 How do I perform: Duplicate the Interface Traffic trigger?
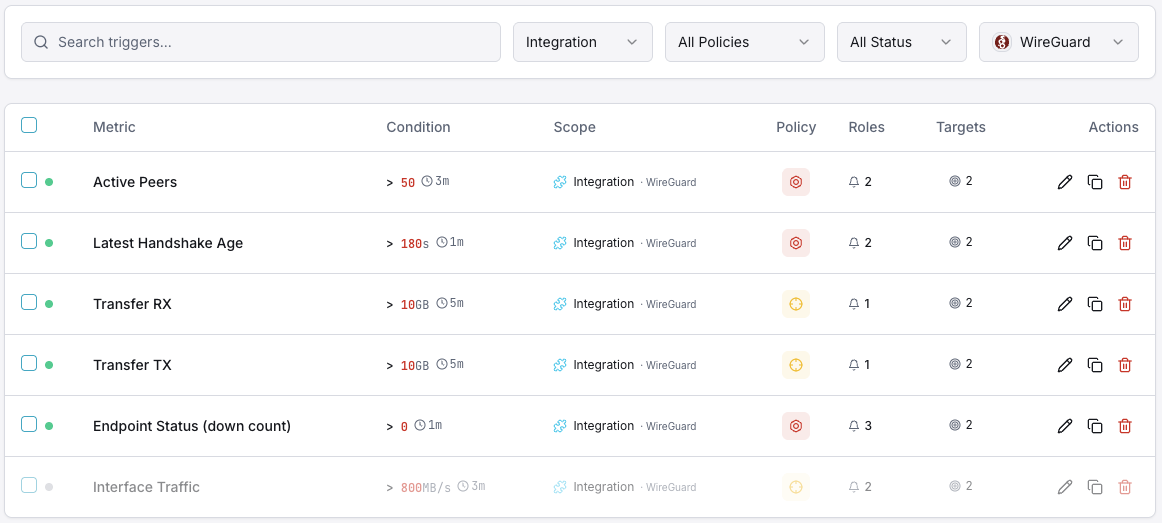click(1095, 487)
